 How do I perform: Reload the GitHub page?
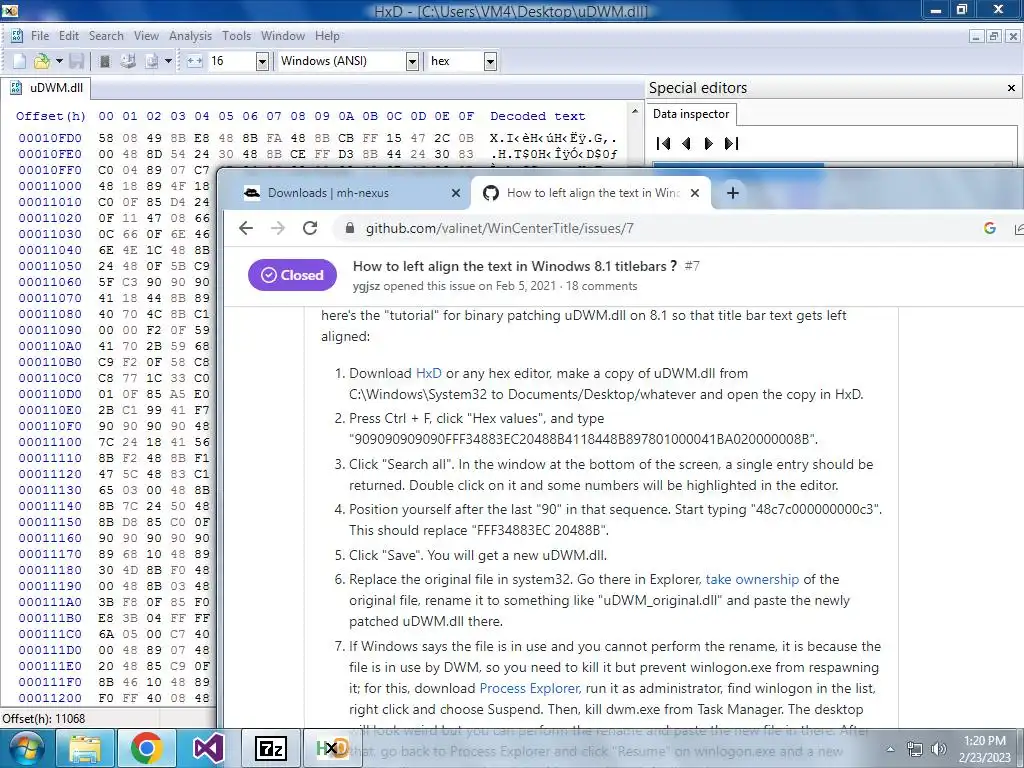coord(310,228)
